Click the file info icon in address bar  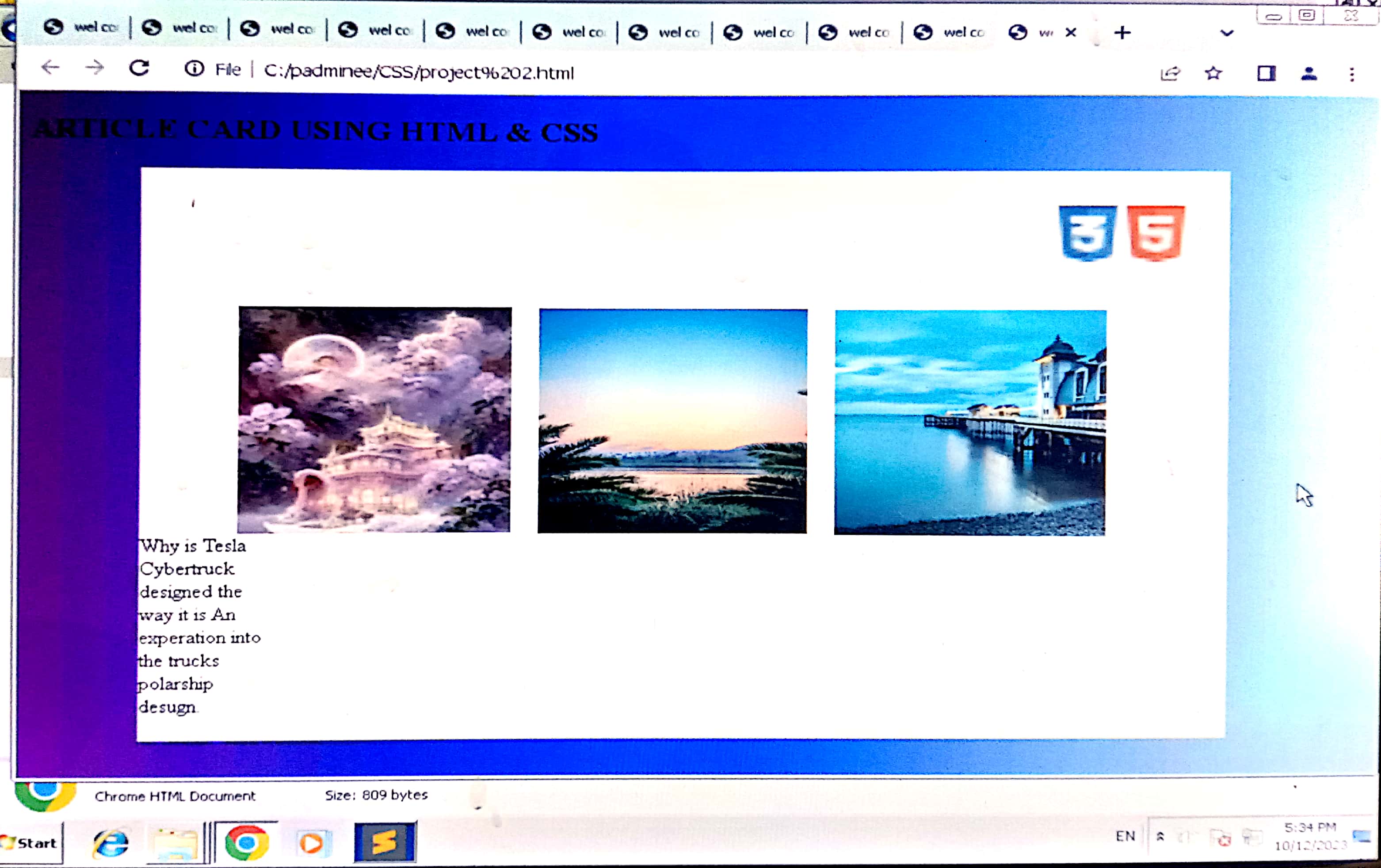pos(195,69)
